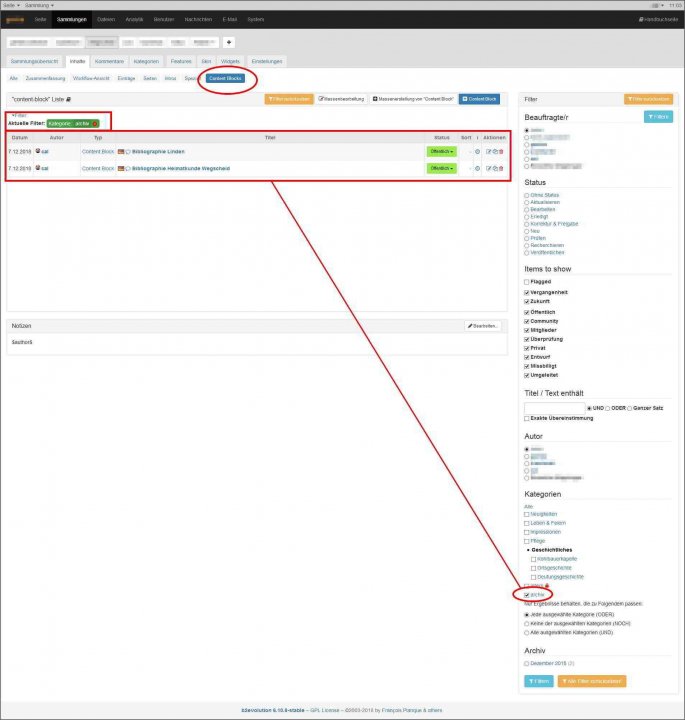Click the history clock icon in Heimatkunde Wegscheid row
The width and height of the screenshot is (685, 720).
(x=477, y=169)
